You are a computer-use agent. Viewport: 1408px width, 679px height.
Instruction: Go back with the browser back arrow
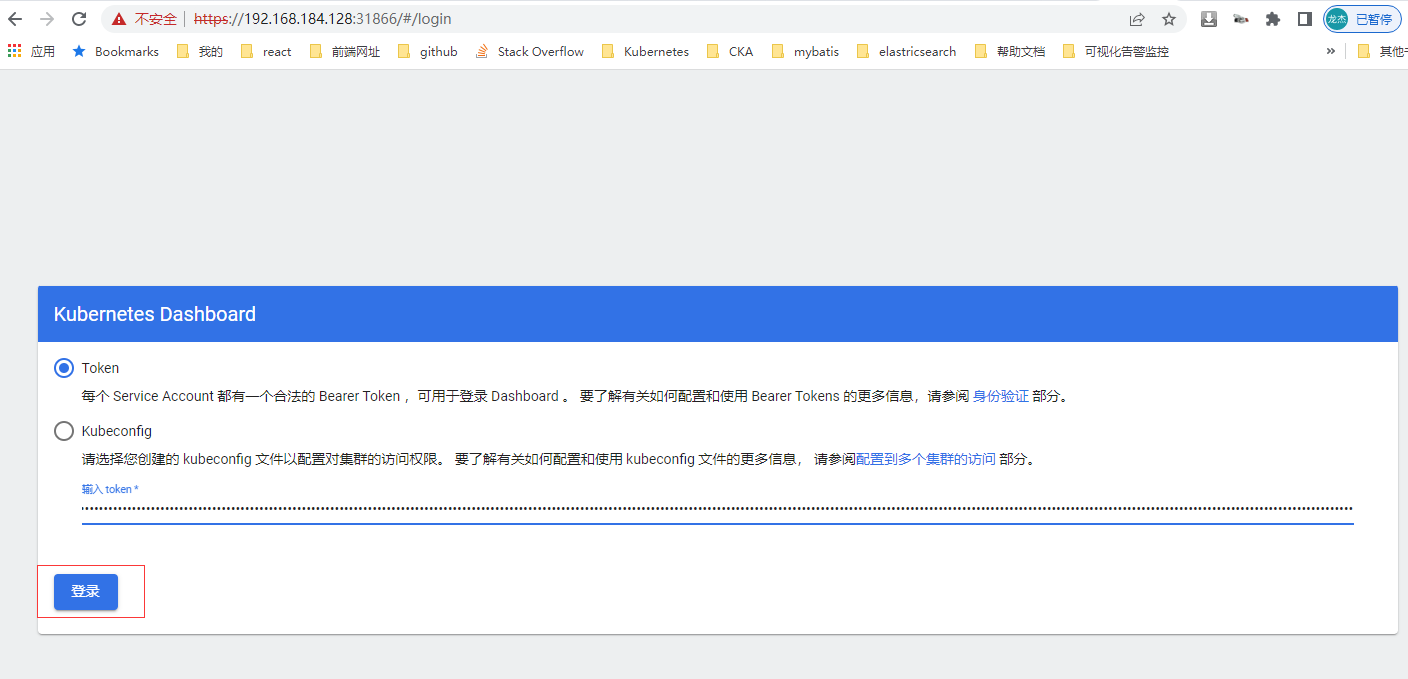[x=15, y=19]
